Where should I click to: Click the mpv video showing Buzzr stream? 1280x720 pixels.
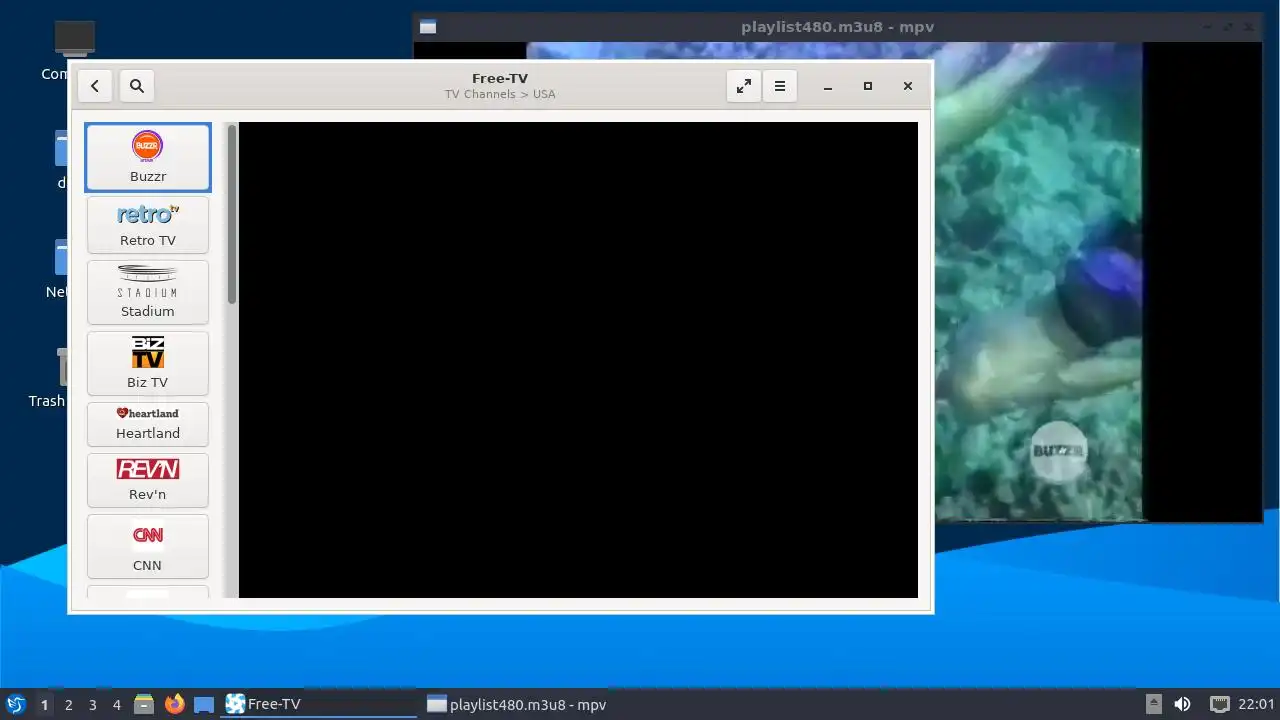pos(1038,282)
